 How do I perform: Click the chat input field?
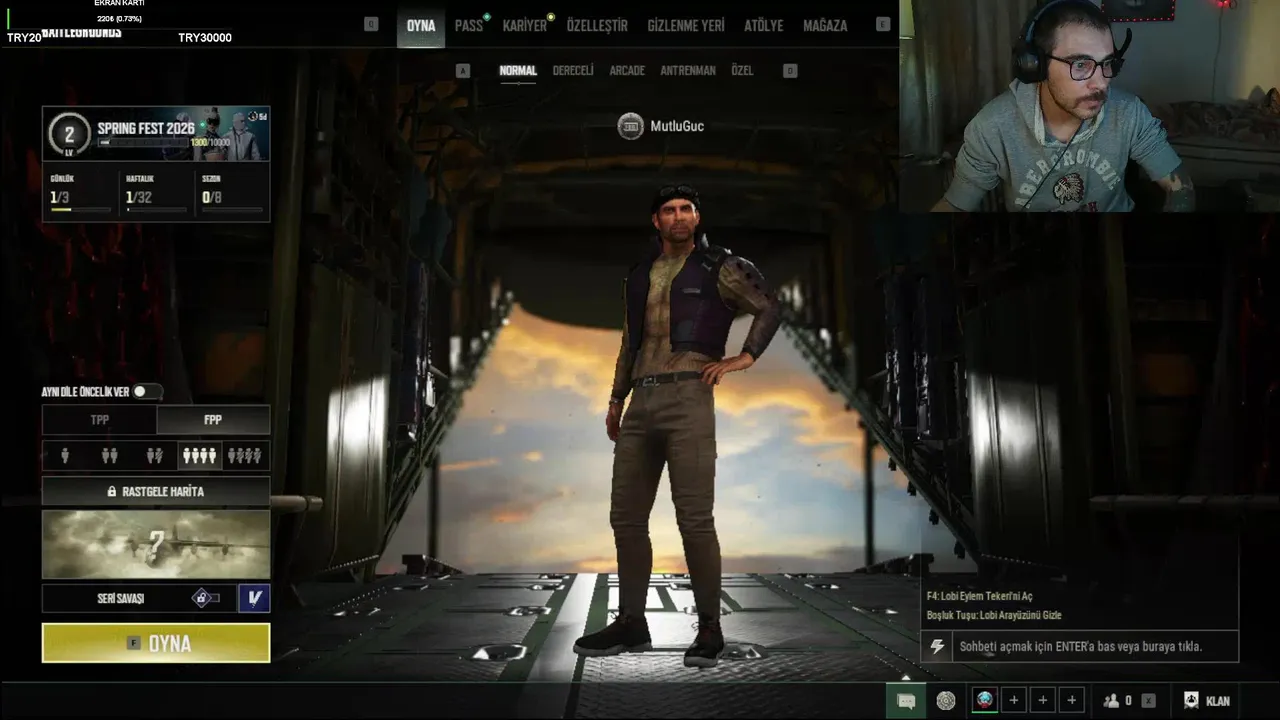coord(1095,646)
